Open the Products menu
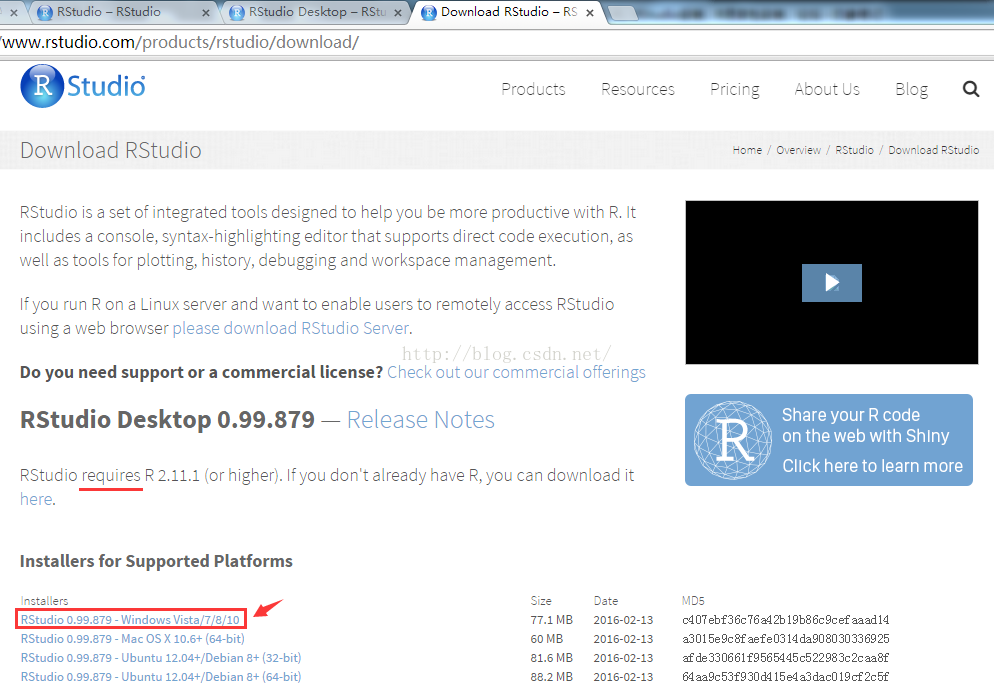The image size is (994, 686). click(x=533, y=89)
